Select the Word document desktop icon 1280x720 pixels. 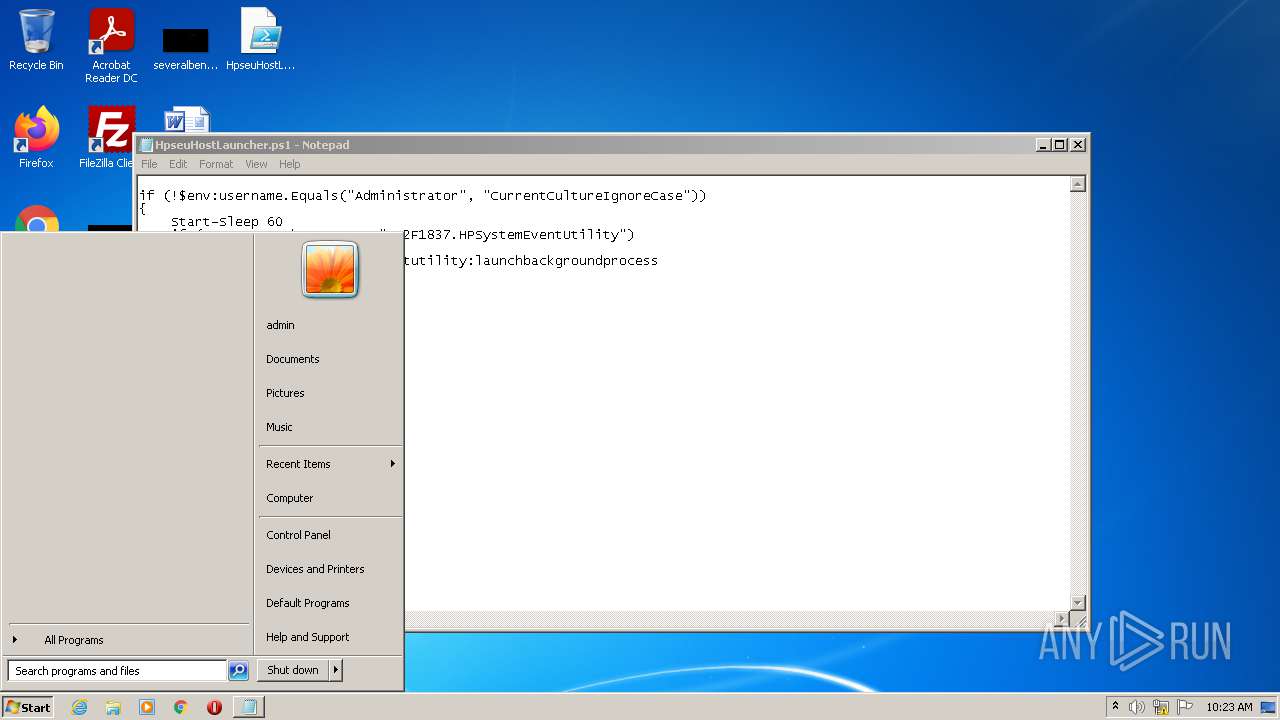[186, 119]
